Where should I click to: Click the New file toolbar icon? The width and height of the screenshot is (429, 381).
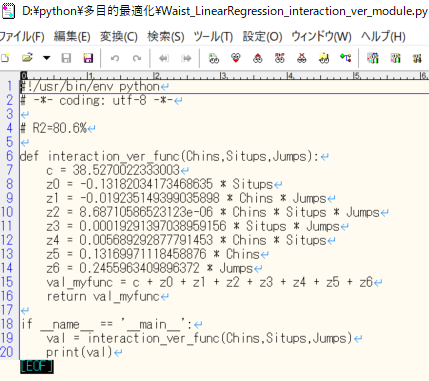[5, 58]
